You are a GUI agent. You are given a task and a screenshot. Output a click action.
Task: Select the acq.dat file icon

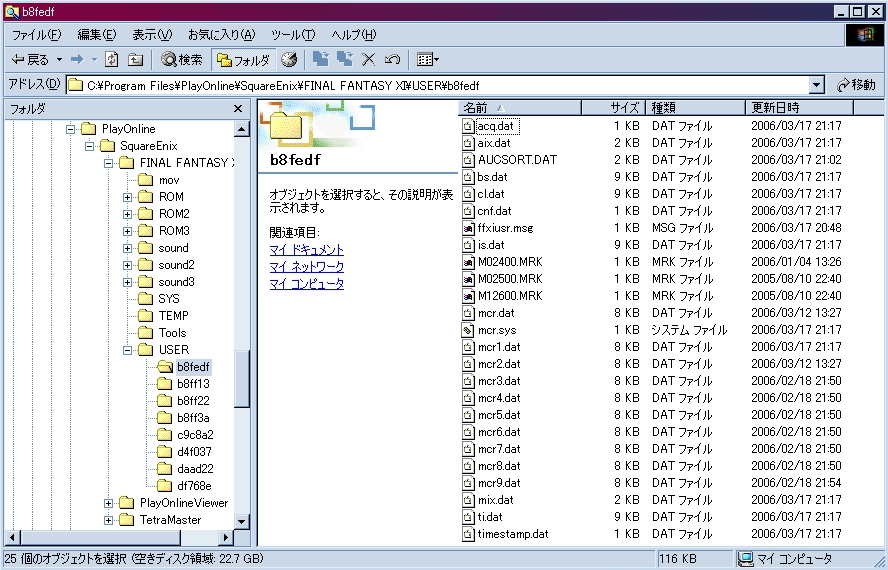point(468,126)
